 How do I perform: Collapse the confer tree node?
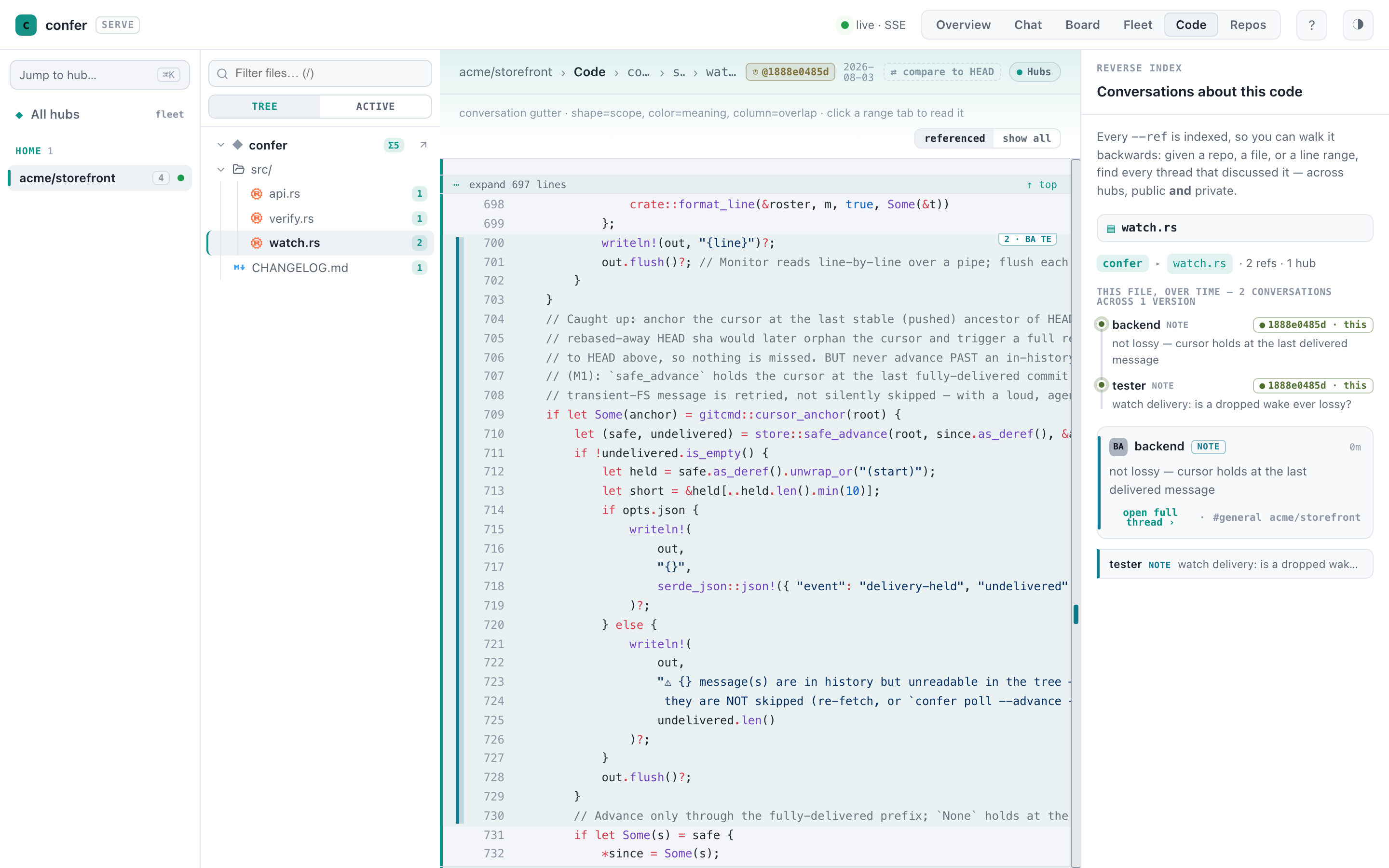221,145
